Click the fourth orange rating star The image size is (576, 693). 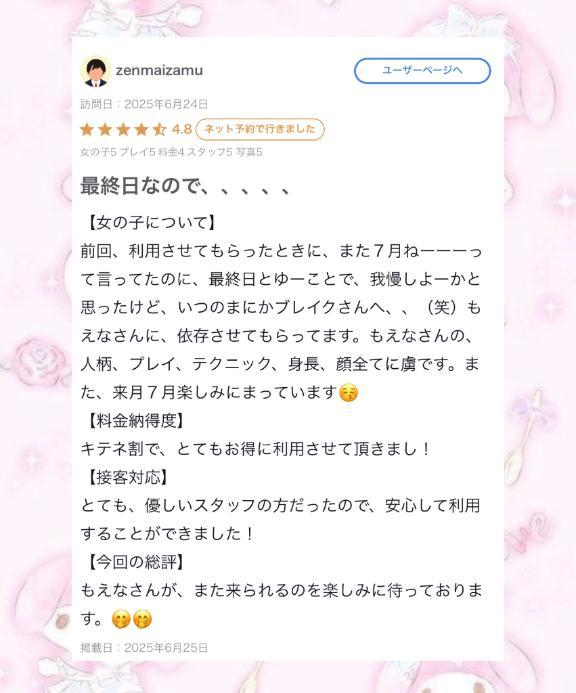141,129
